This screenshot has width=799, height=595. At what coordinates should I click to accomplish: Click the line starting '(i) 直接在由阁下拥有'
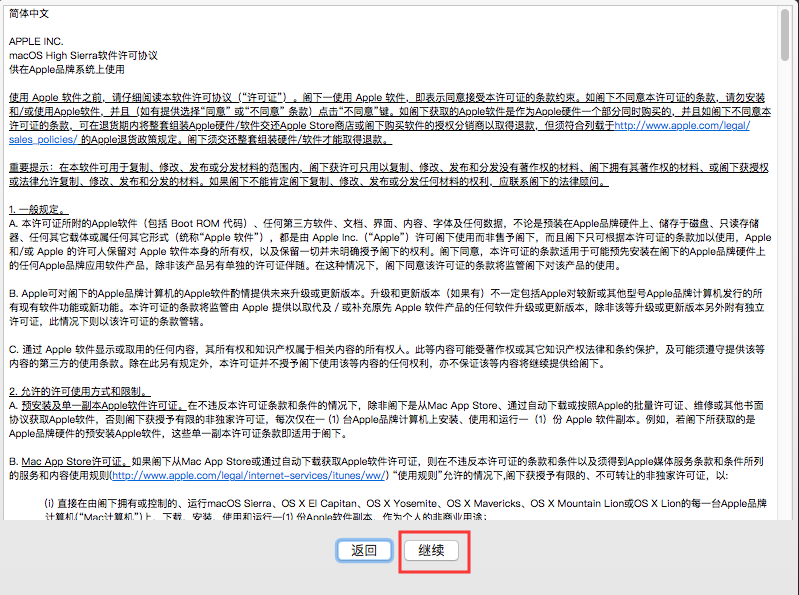pyautogui.click(x=406, y=503)
